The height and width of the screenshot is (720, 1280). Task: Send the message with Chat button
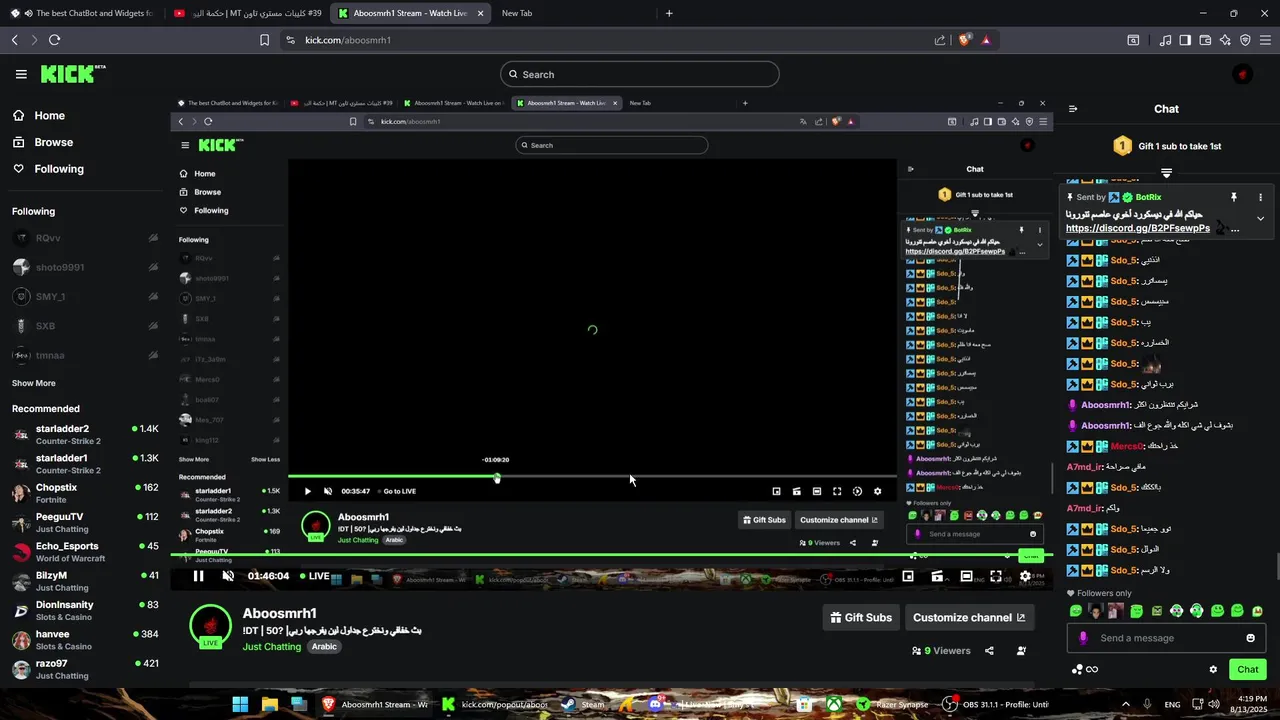[x=1248, y=670]
